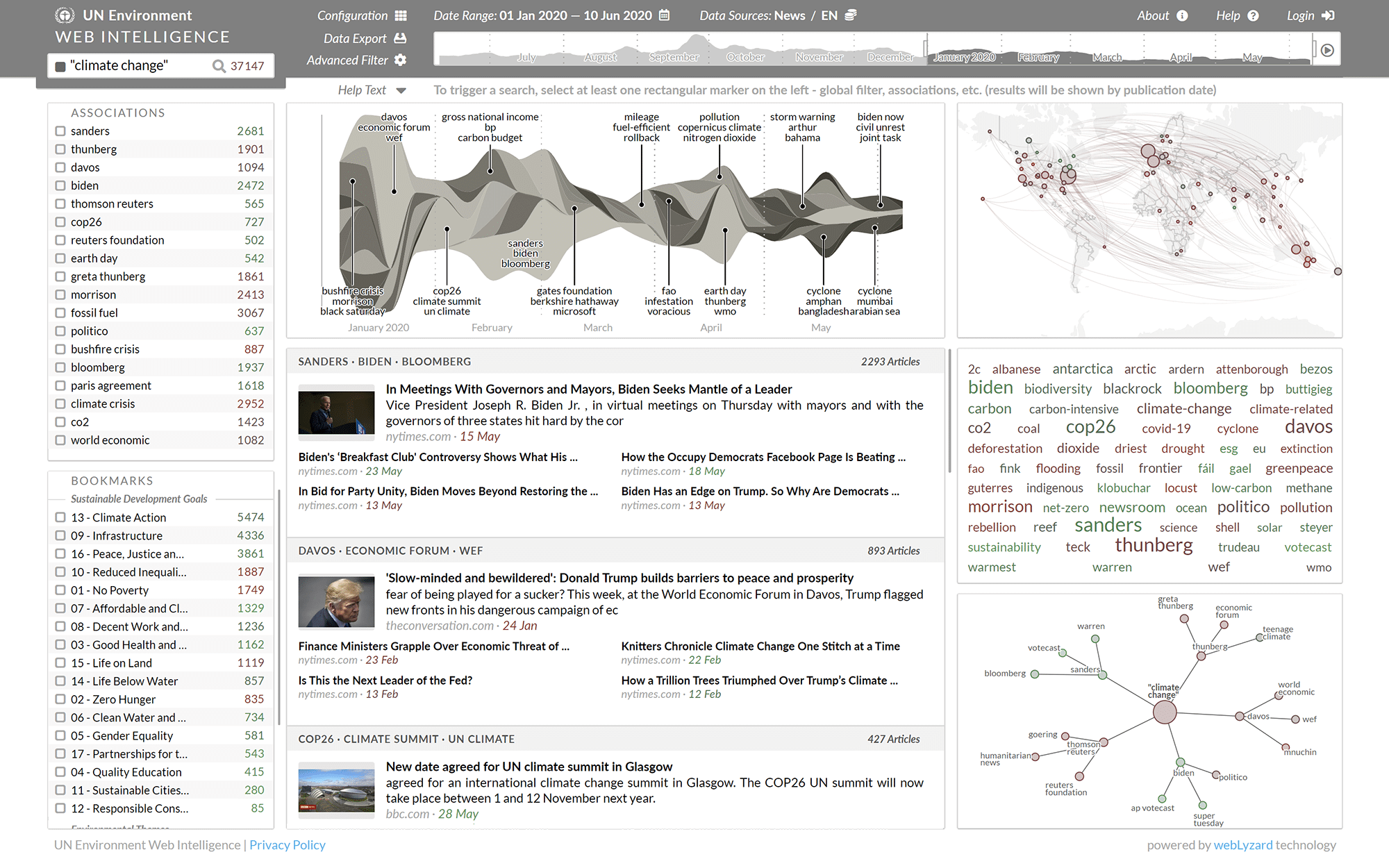Open the About menu item
Viewport: 1389px width, 868px height.
tap(1153, 15)
